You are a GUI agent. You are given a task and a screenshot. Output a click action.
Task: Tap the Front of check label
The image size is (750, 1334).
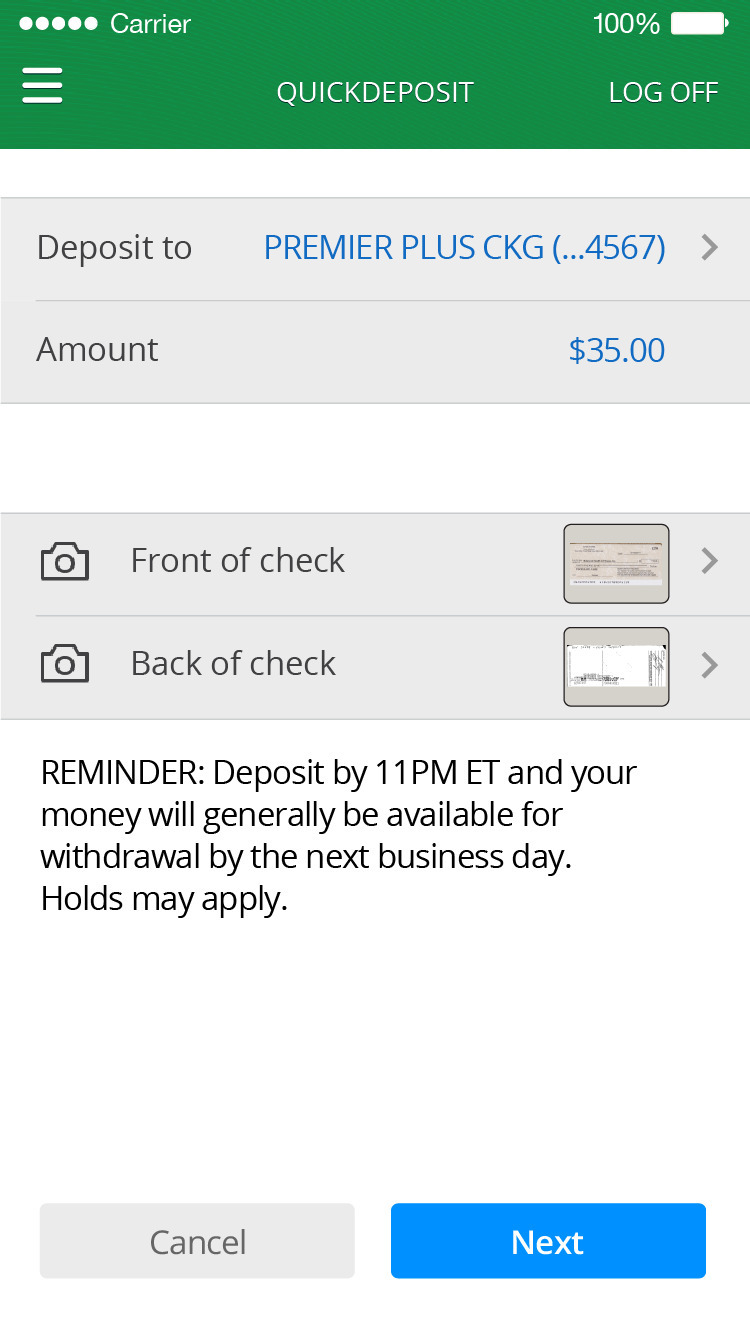pyautogui.click(x=238, y=561)
